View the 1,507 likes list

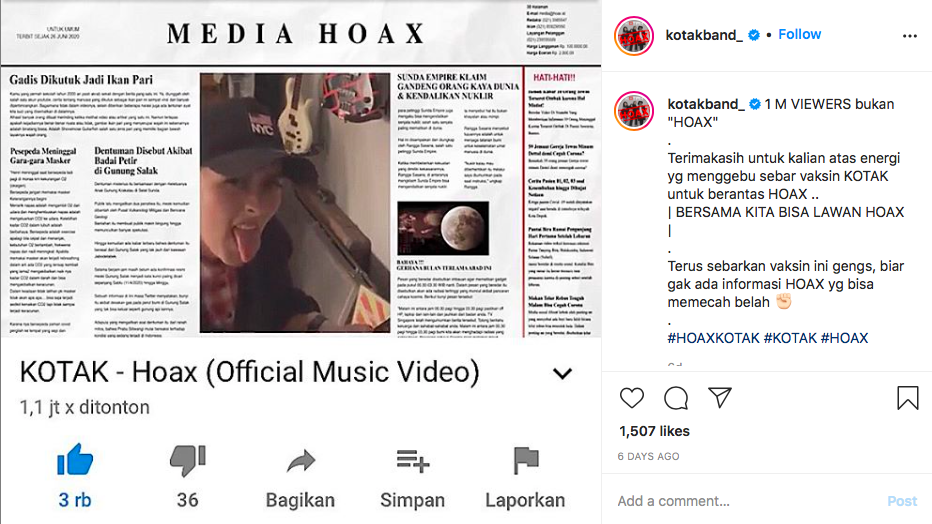[x=654, y=431]
